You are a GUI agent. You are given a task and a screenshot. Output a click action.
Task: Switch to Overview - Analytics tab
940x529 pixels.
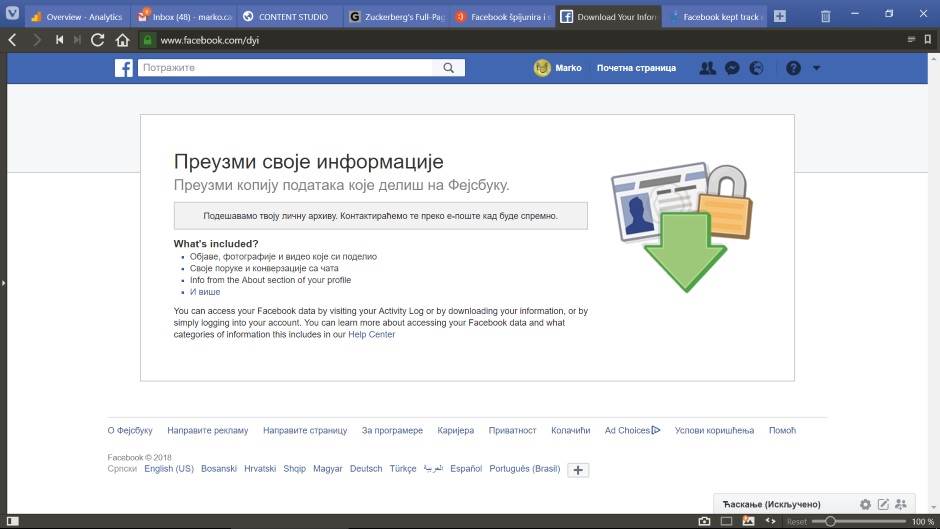pyautogui.click(x=76, y=17)
